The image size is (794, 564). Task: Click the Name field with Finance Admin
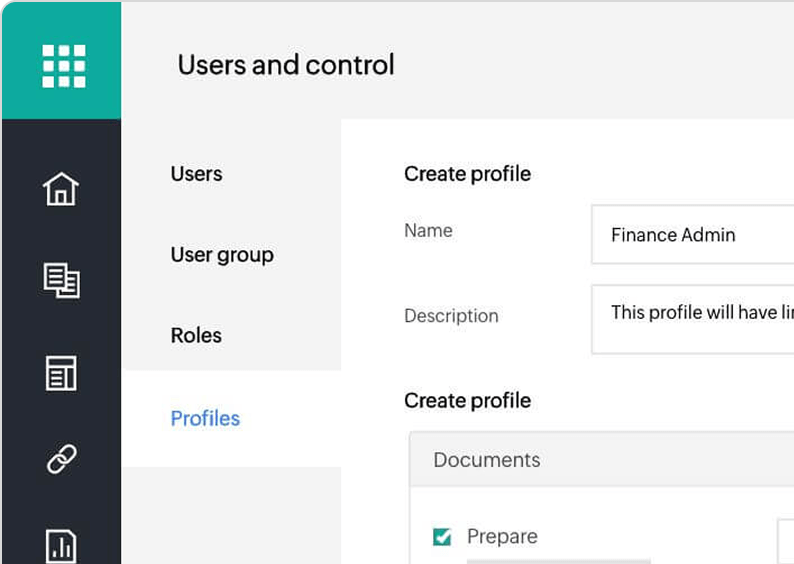tap(692, 234)
